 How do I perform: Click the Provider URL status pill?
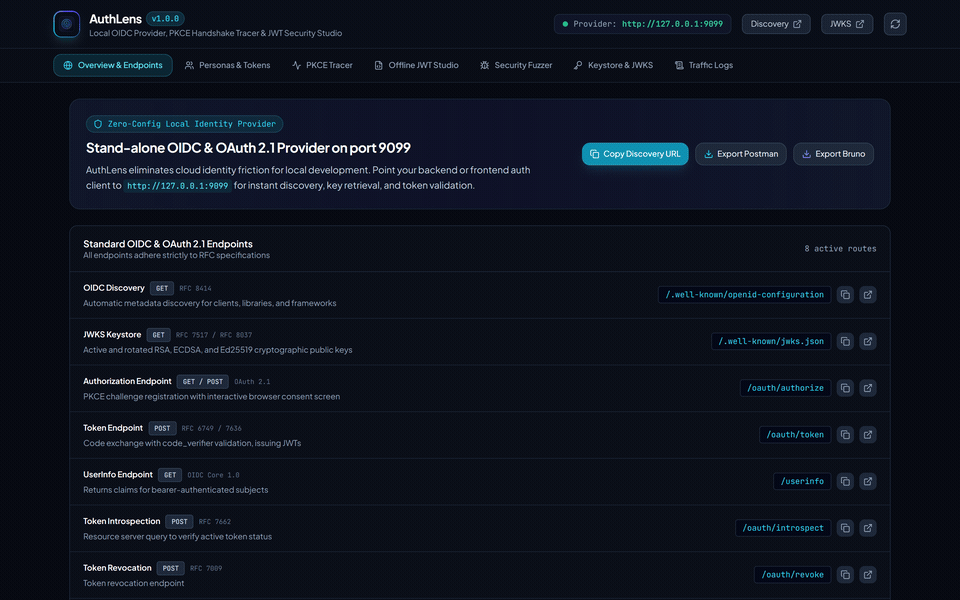(x=642, y=24)
